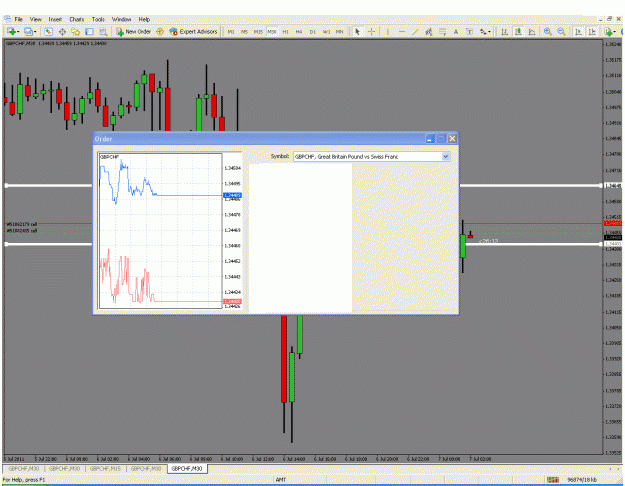This screenshot has height=486, width=625.
Task: Expand the Symbol dropdown in Order dialog
Action: click(446, 157)
